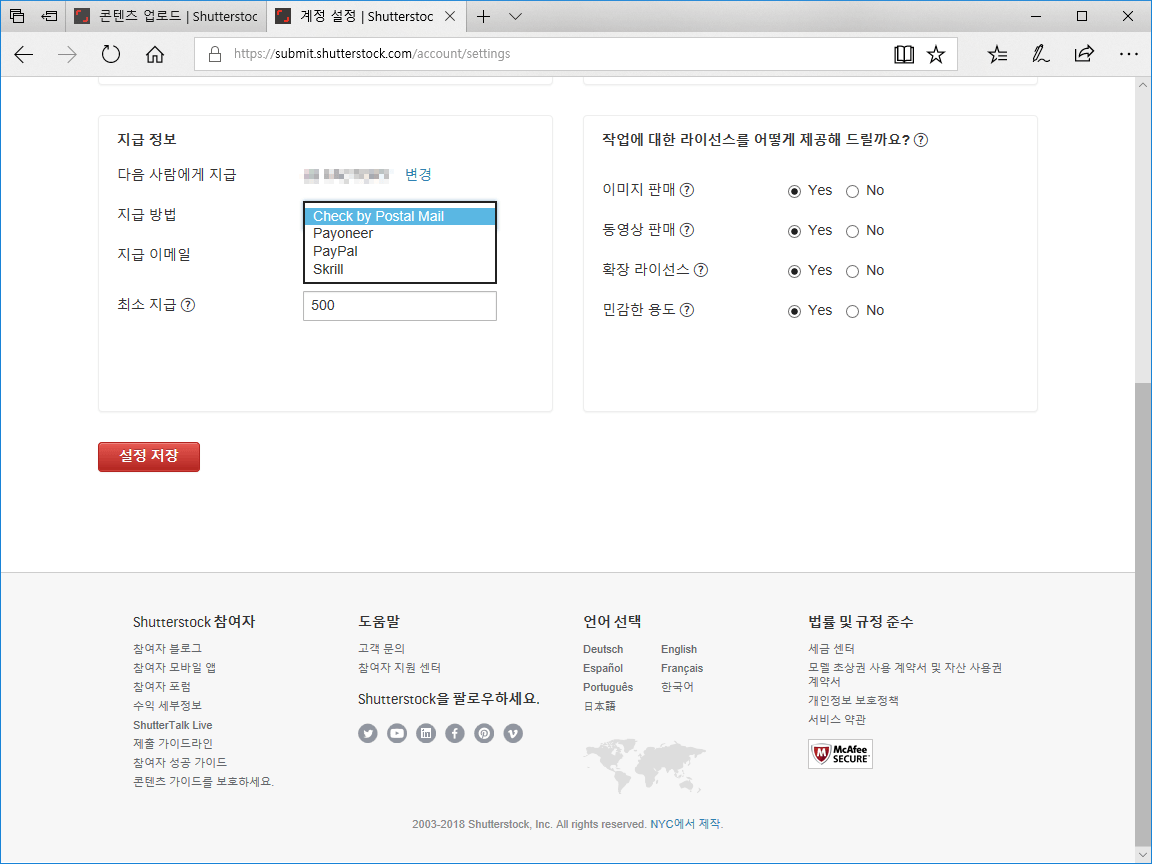Open the ShutterTalk Live footer link
Image resolution: width=1152 pixels, height=864 pixels.
pos(173,725)
